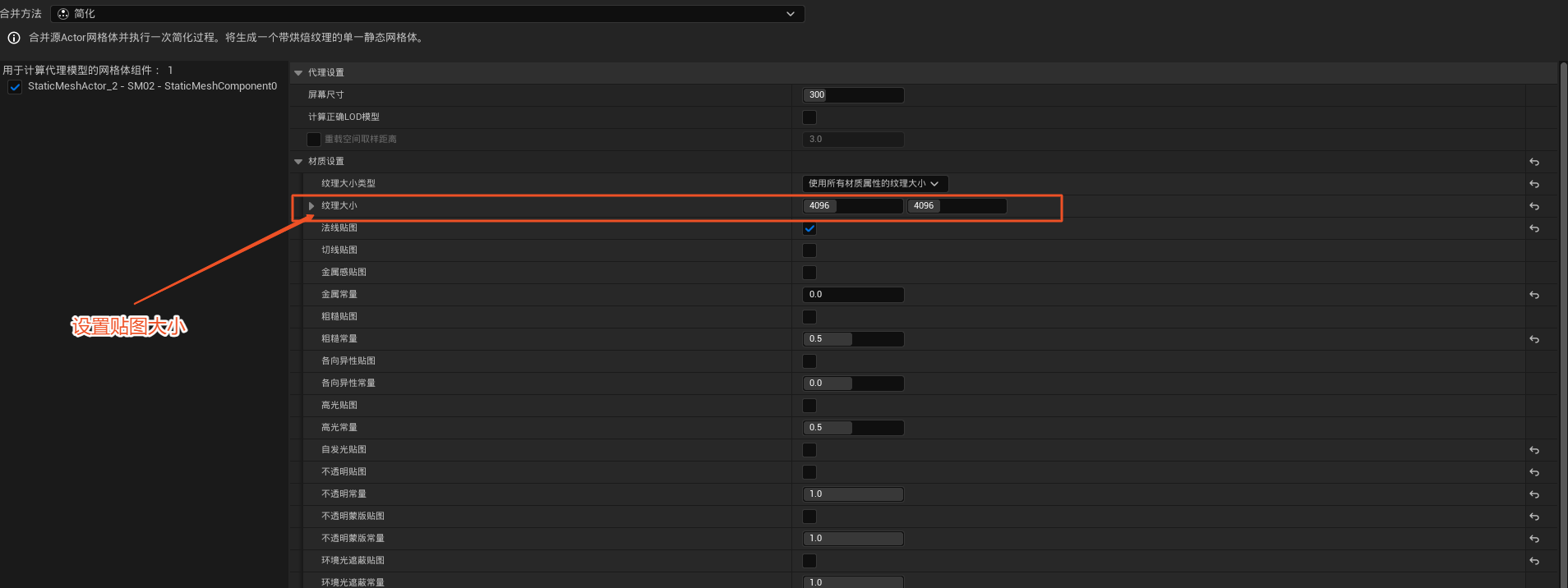This screenshot has width=1568, height=588.
Task: Click the 用于计算代理模型的网格体组件 label
Action: [81, 71]
